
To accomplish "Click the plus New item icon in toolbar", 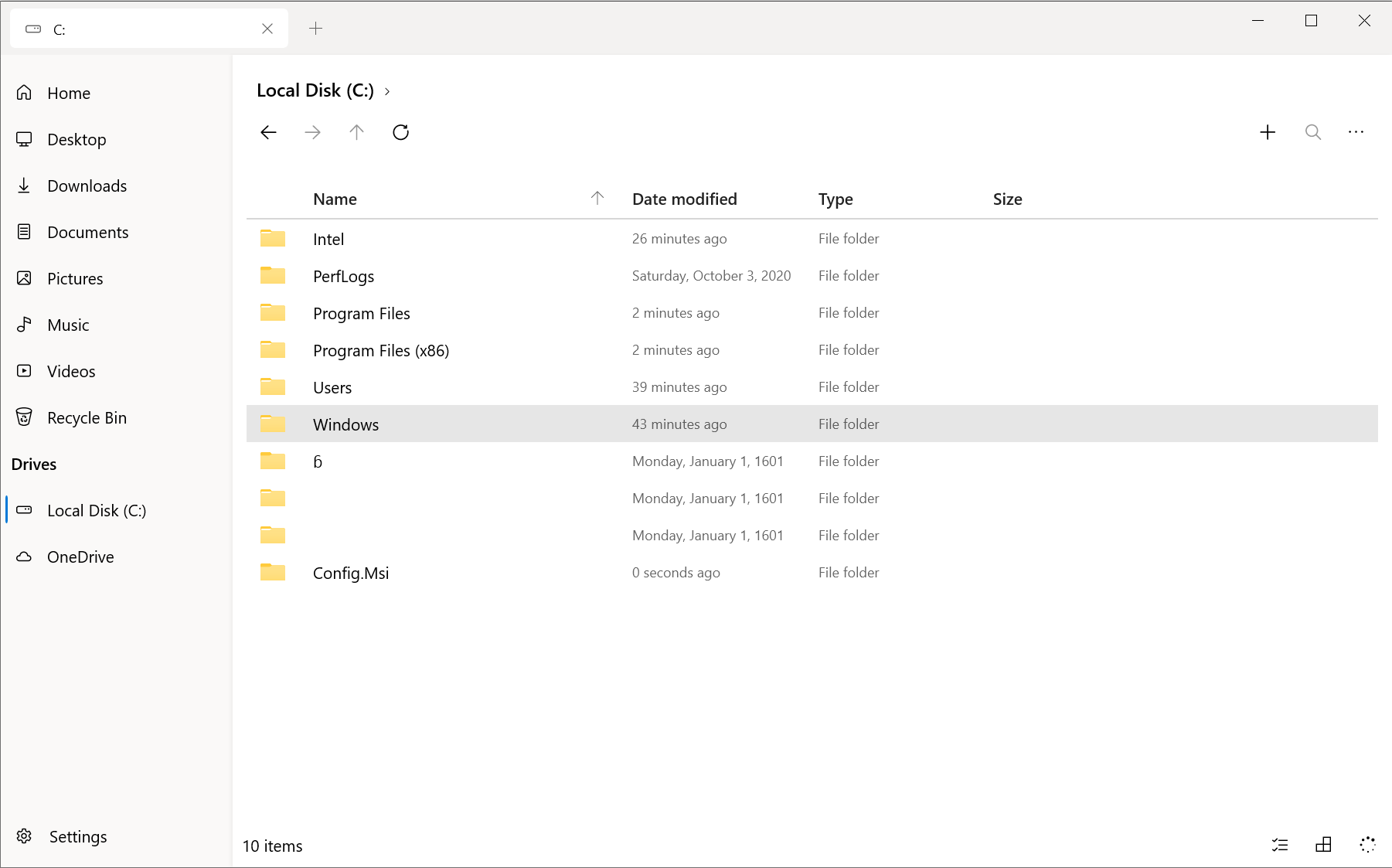I will click(x=1268, y=132).
